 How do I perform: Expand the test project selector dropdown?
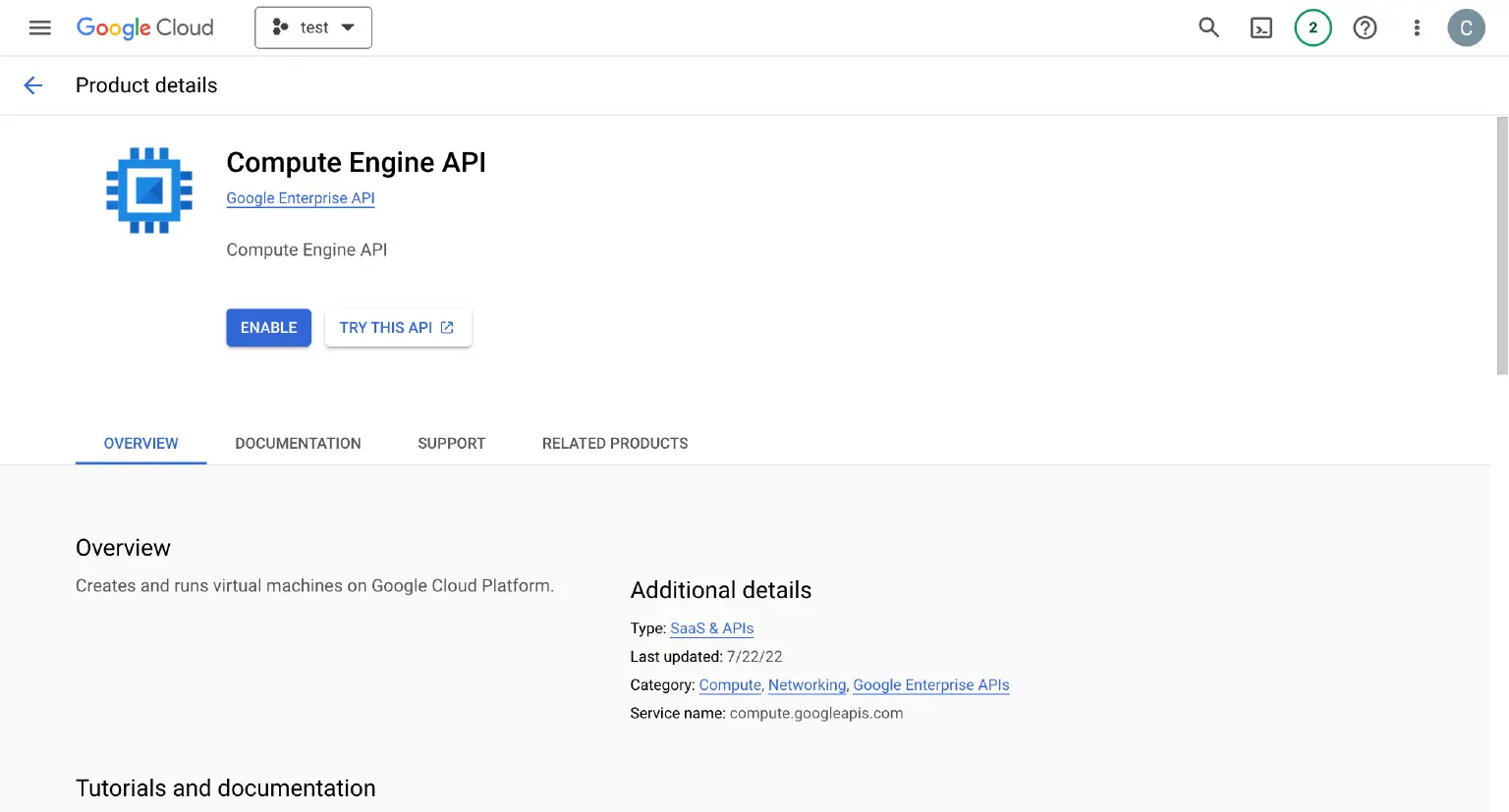click(x=313, y=27)
